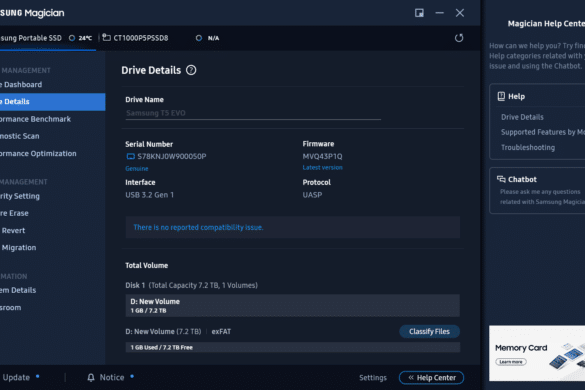Open Supported Features by Model help link
585x390 pixels.
[543, 132]
